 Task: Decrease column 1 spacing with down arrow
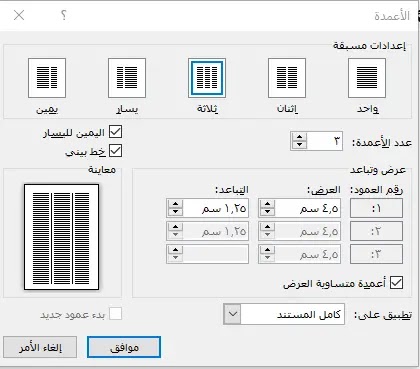click(x=175, y=212)
